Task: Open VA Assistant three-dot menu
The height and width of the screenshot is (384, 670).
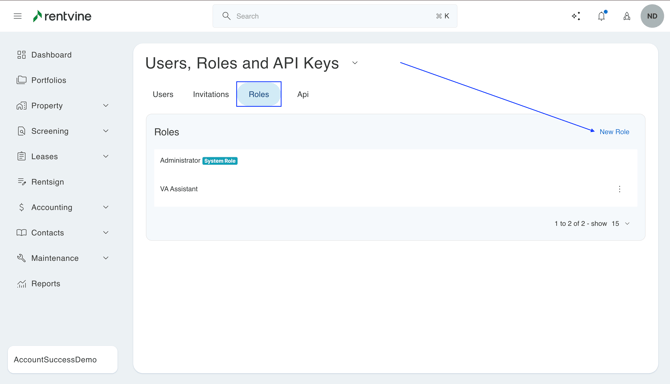Action: [619, 189]
